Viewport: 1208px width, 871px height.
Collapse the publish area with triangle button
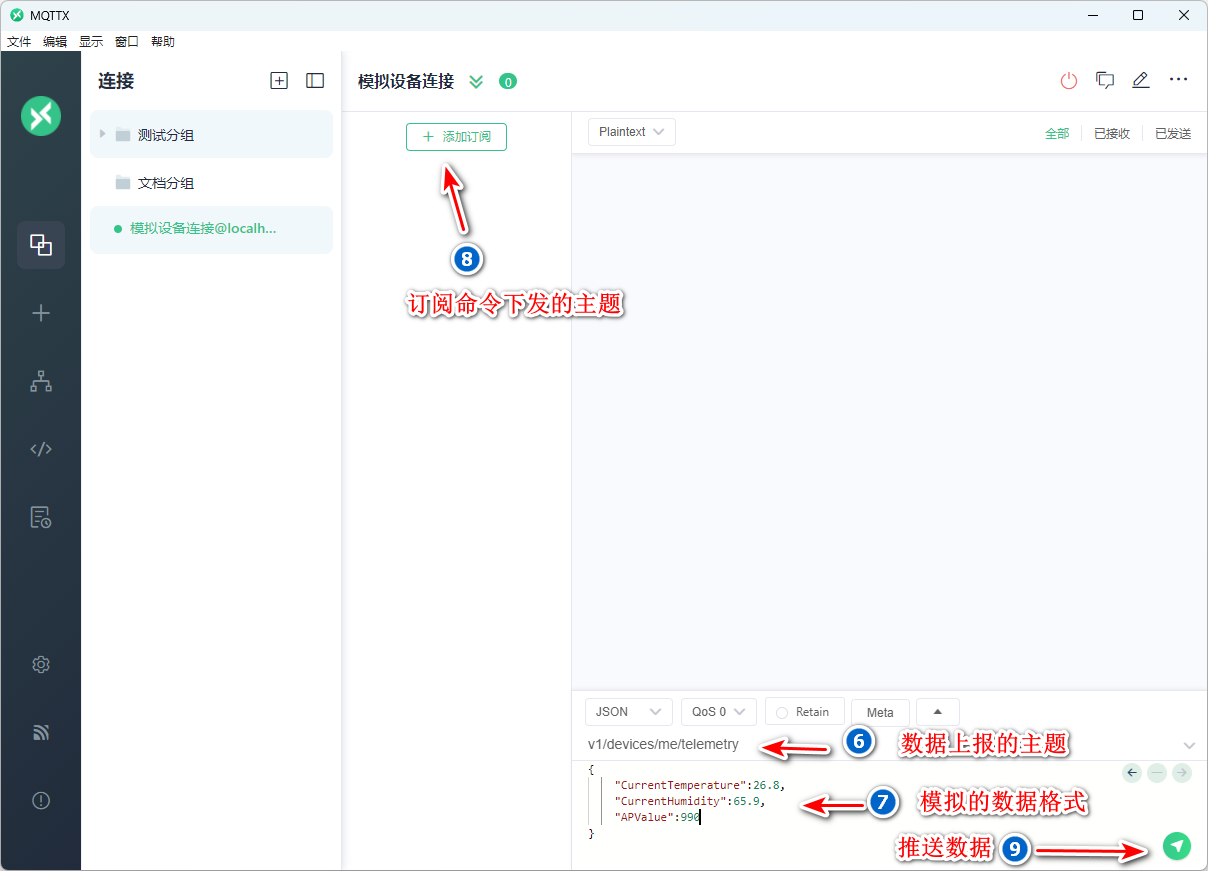937,711
